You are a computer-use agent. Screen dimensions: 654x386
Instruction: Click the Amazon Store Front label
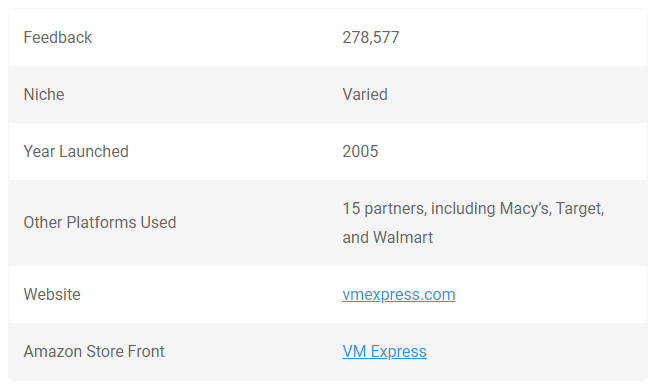point(94,351)
